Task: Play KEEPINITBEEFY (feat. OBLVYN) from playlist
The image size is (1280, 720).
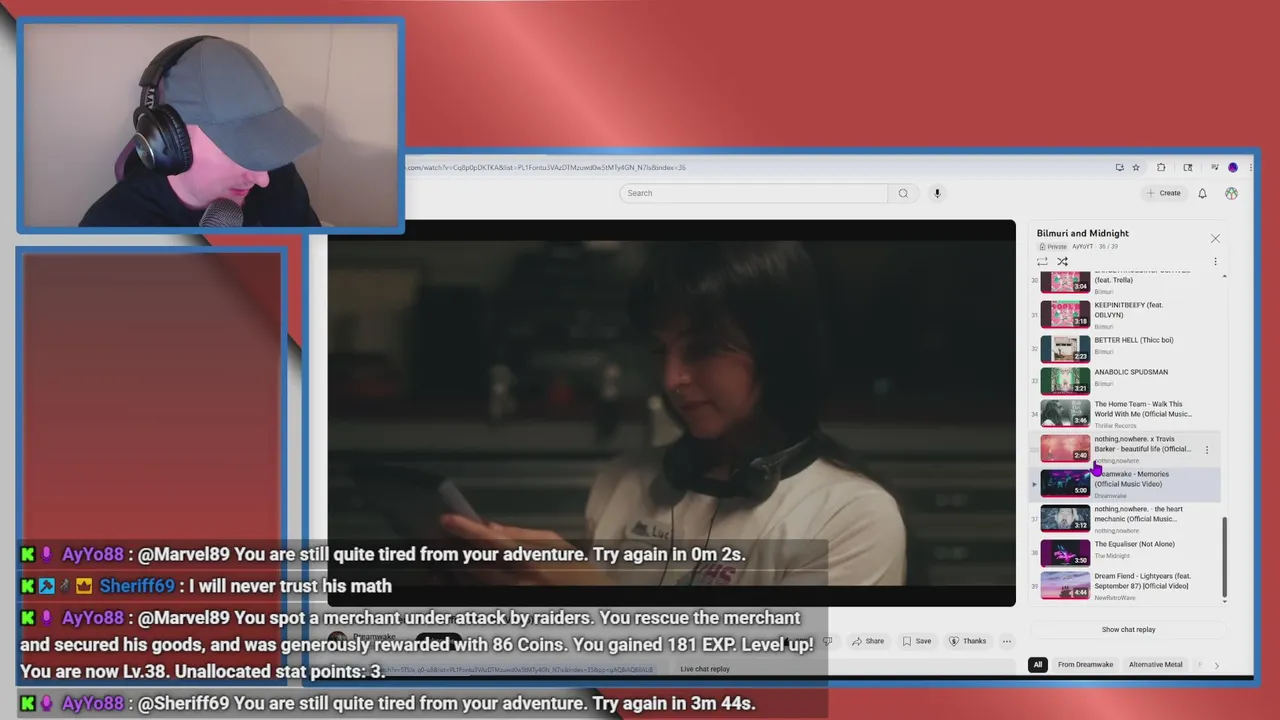Action: 1126,314
